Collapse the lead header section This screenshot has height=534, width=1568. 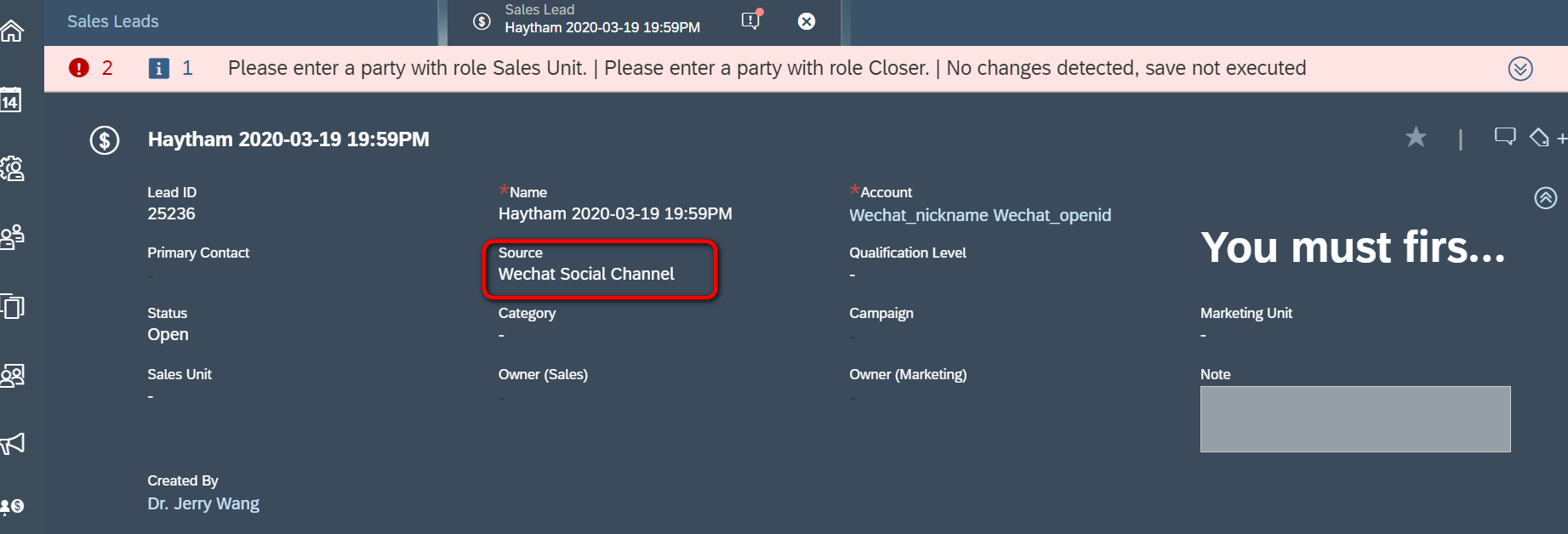point(1546,198)
